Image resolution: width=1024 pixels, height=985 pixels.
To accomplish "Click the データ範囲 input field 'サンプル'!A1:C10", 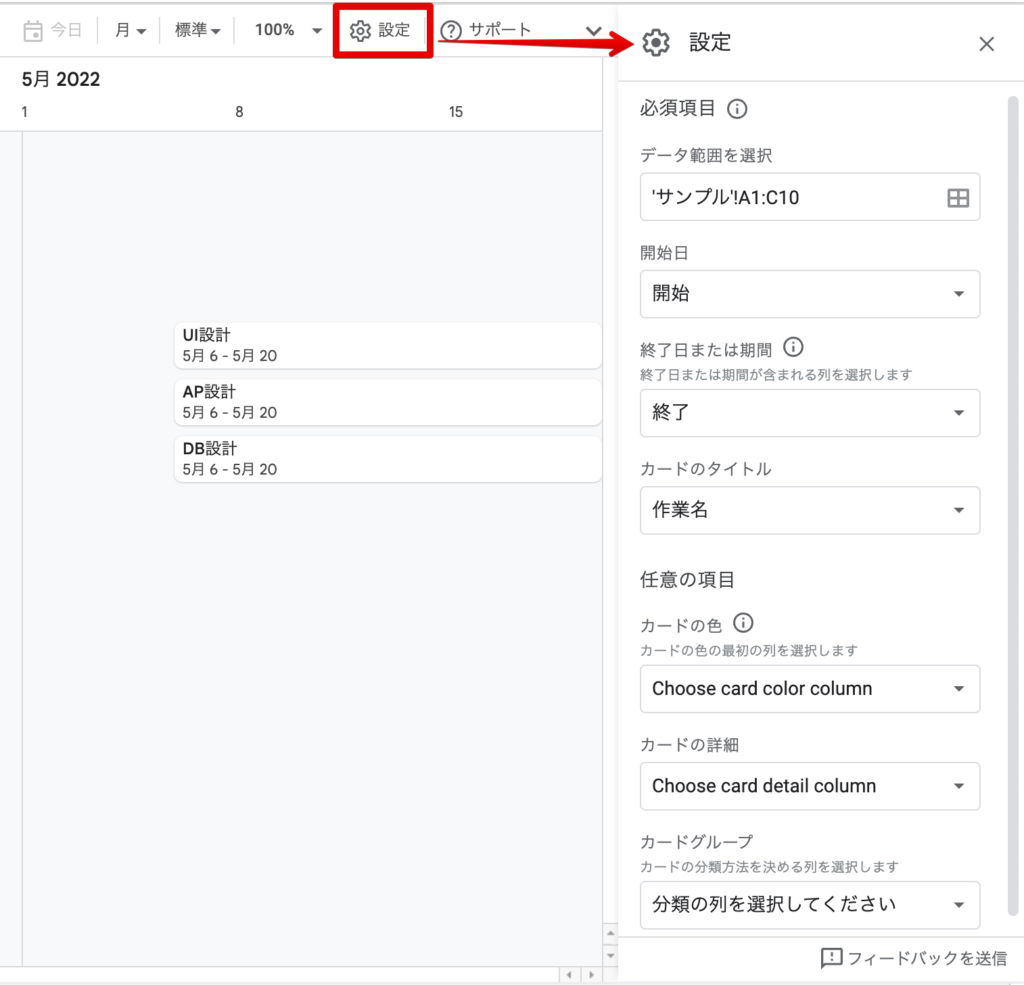I will coord(810,197).
